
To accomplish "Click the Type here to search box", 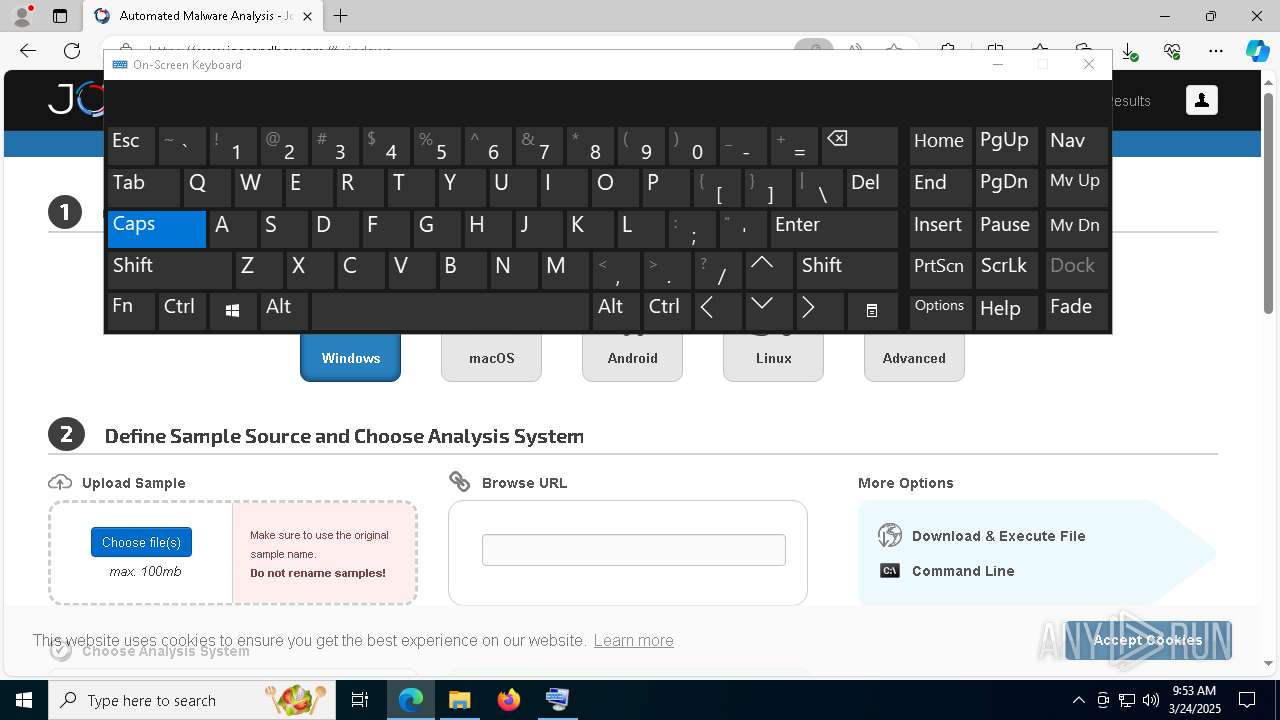I will click(x=191, y=700).
